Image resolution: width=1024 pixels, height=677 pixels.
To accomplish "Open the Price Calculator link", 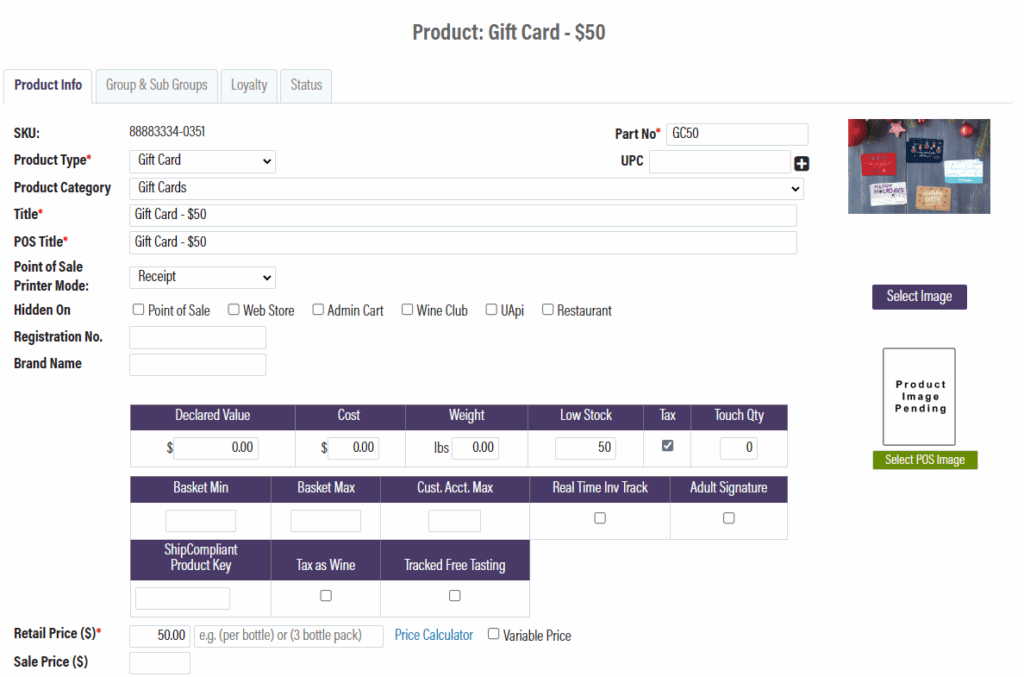I will (433, 635).
